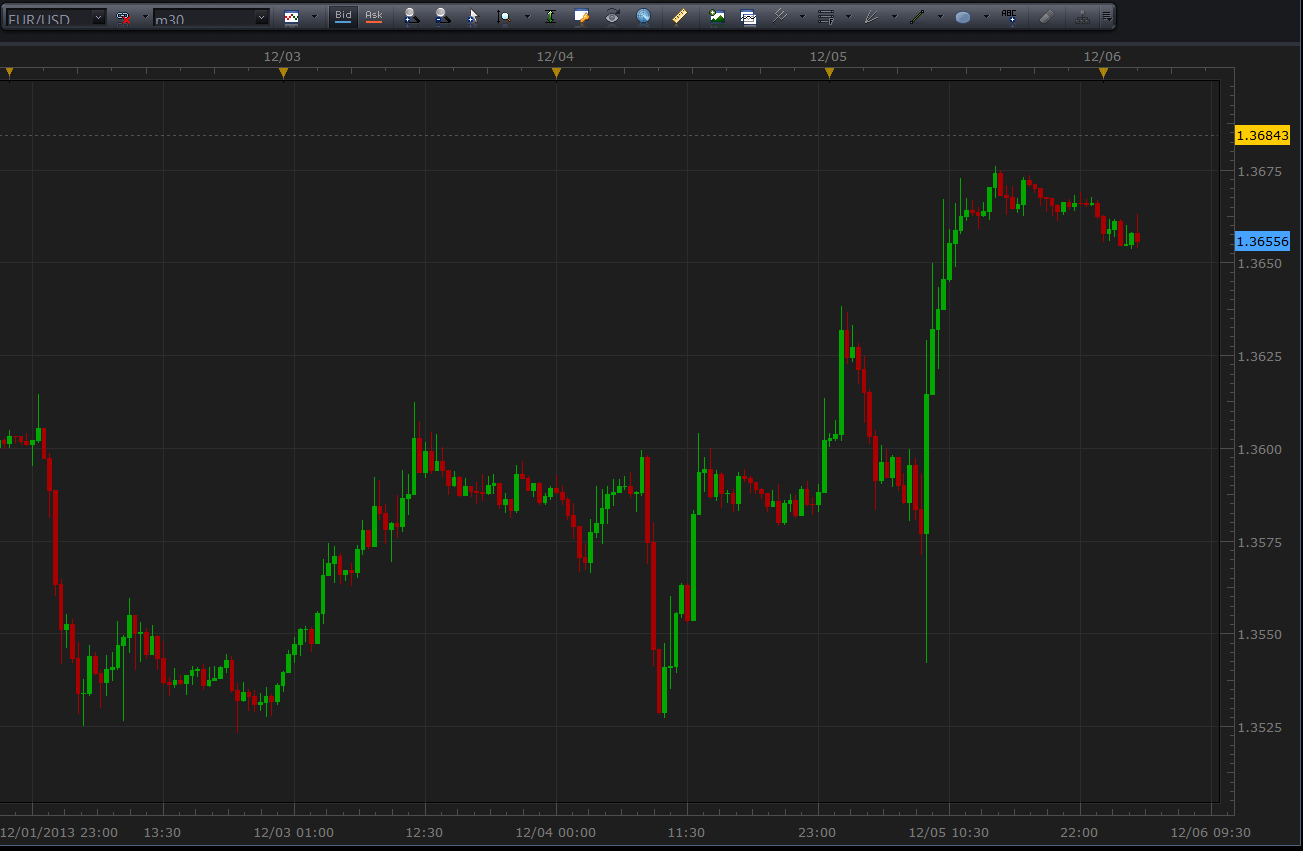Click the hierarchy tree icon

coord(1082,16)
